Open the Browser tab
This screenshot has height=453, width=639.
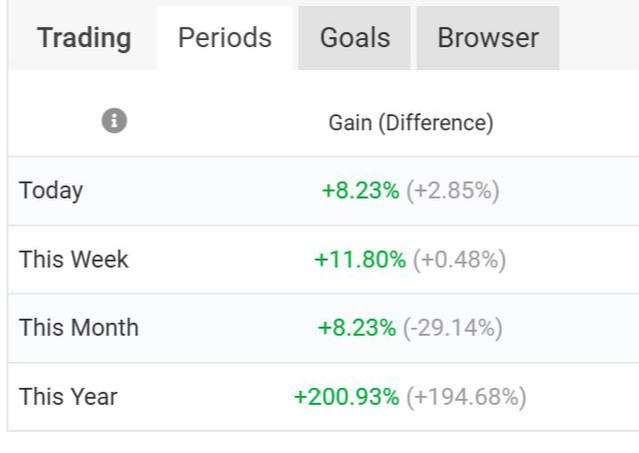[x=488, y=38]
